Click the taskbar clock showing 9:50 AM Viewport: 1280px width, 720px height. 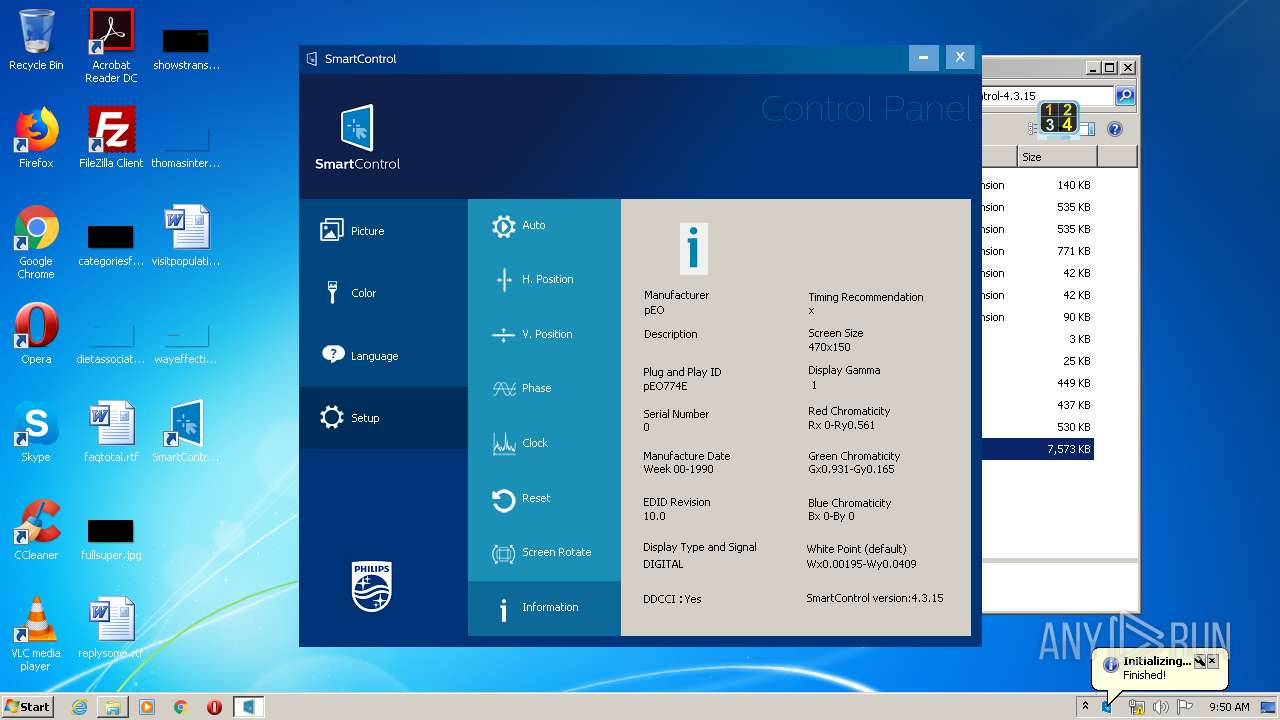coord(1229,707)
